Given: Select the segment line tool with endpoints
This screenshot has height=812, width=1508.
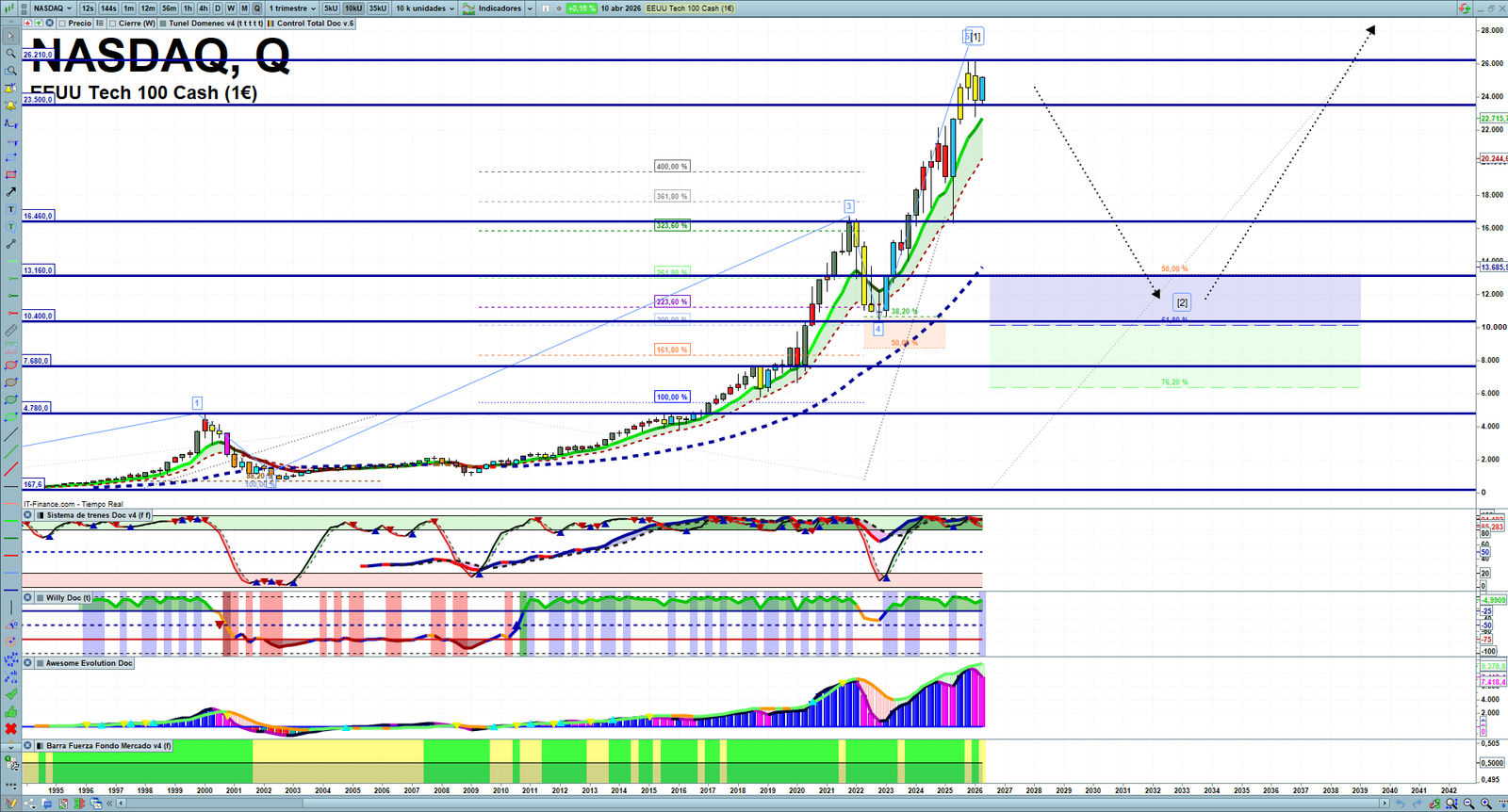Looking at the screenshot, I should pos(11,244).
